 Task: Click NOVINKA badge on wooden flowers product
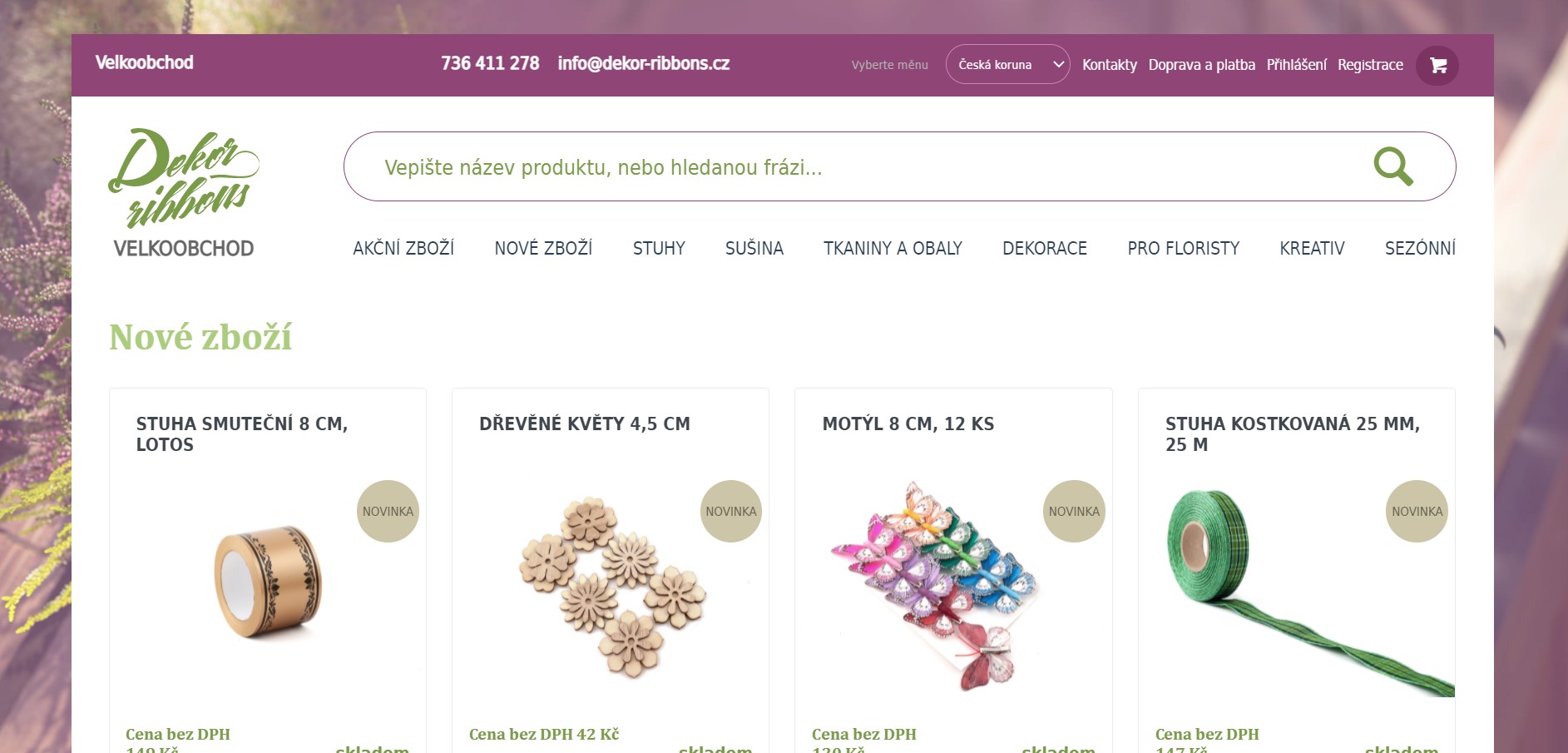tap(731, 511)
